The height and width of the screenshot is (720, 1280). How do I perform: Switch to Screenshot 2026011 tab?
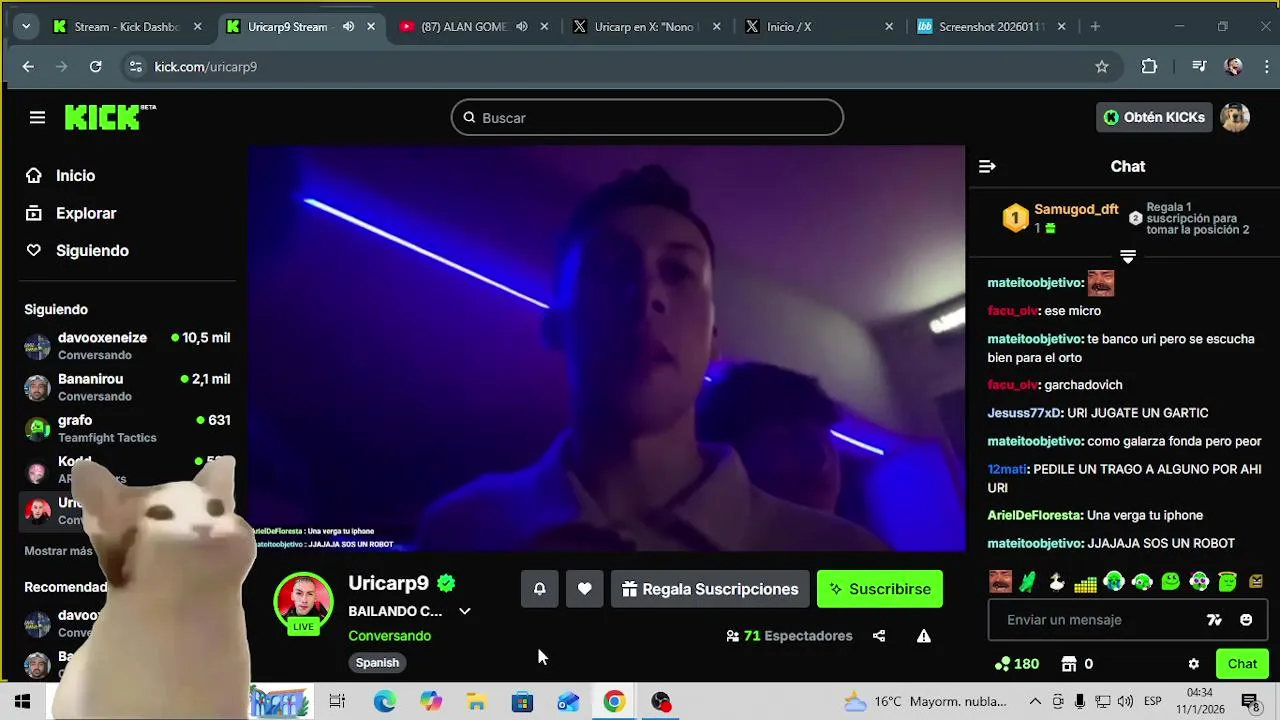(x=990, y=27)
